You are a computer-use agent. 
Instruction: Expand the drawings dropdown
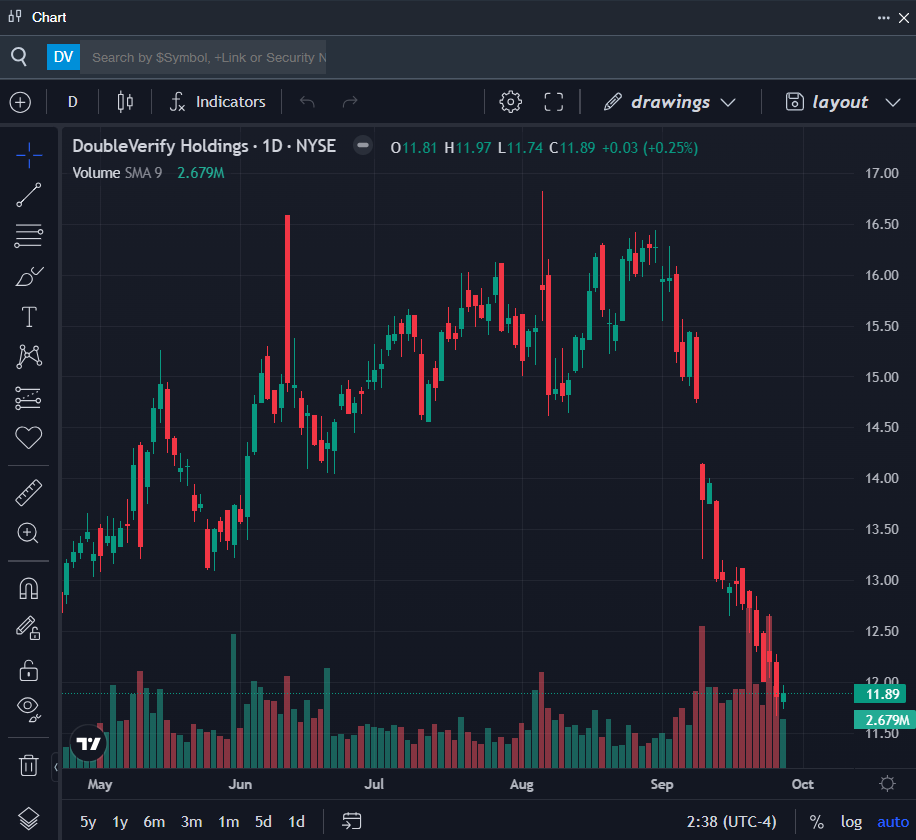[x=671, y=102]
